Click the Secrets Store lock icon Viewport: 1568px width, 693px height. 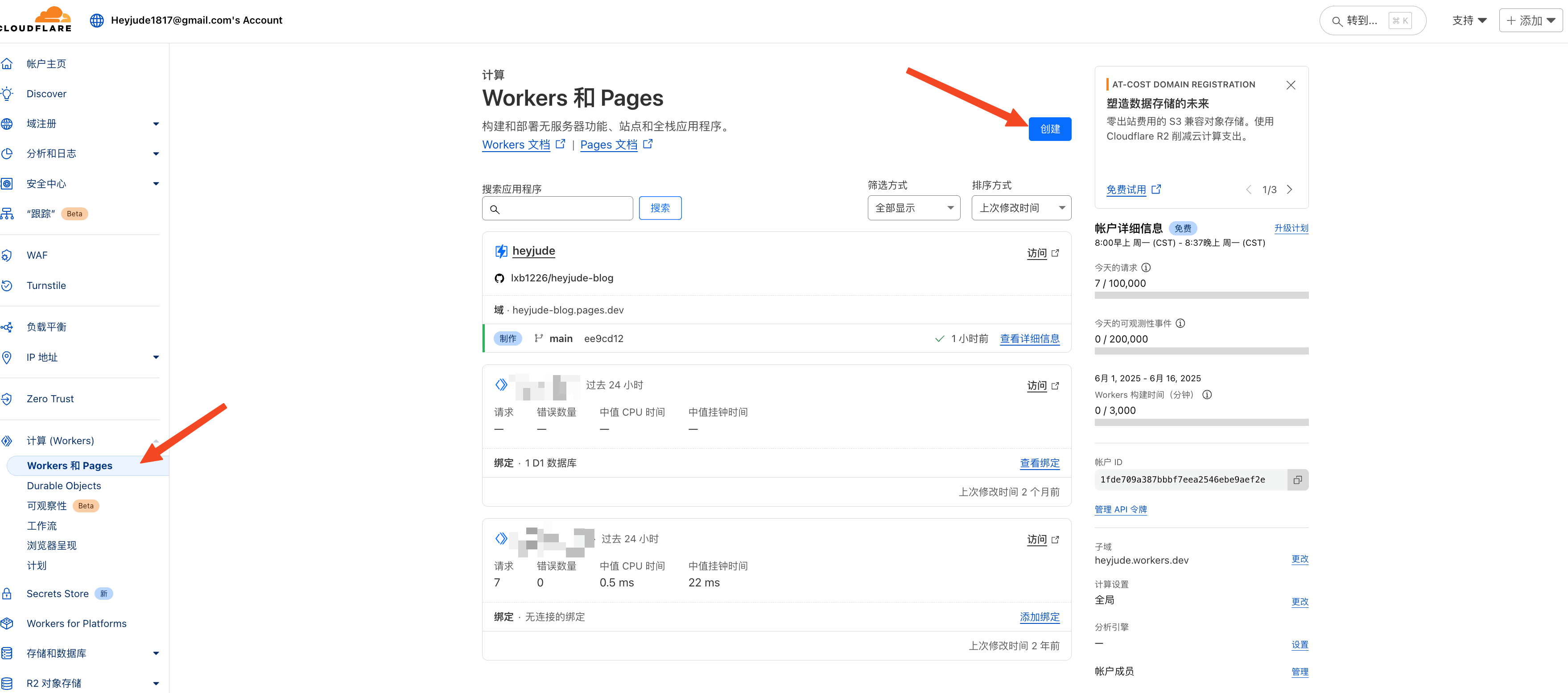7,593
